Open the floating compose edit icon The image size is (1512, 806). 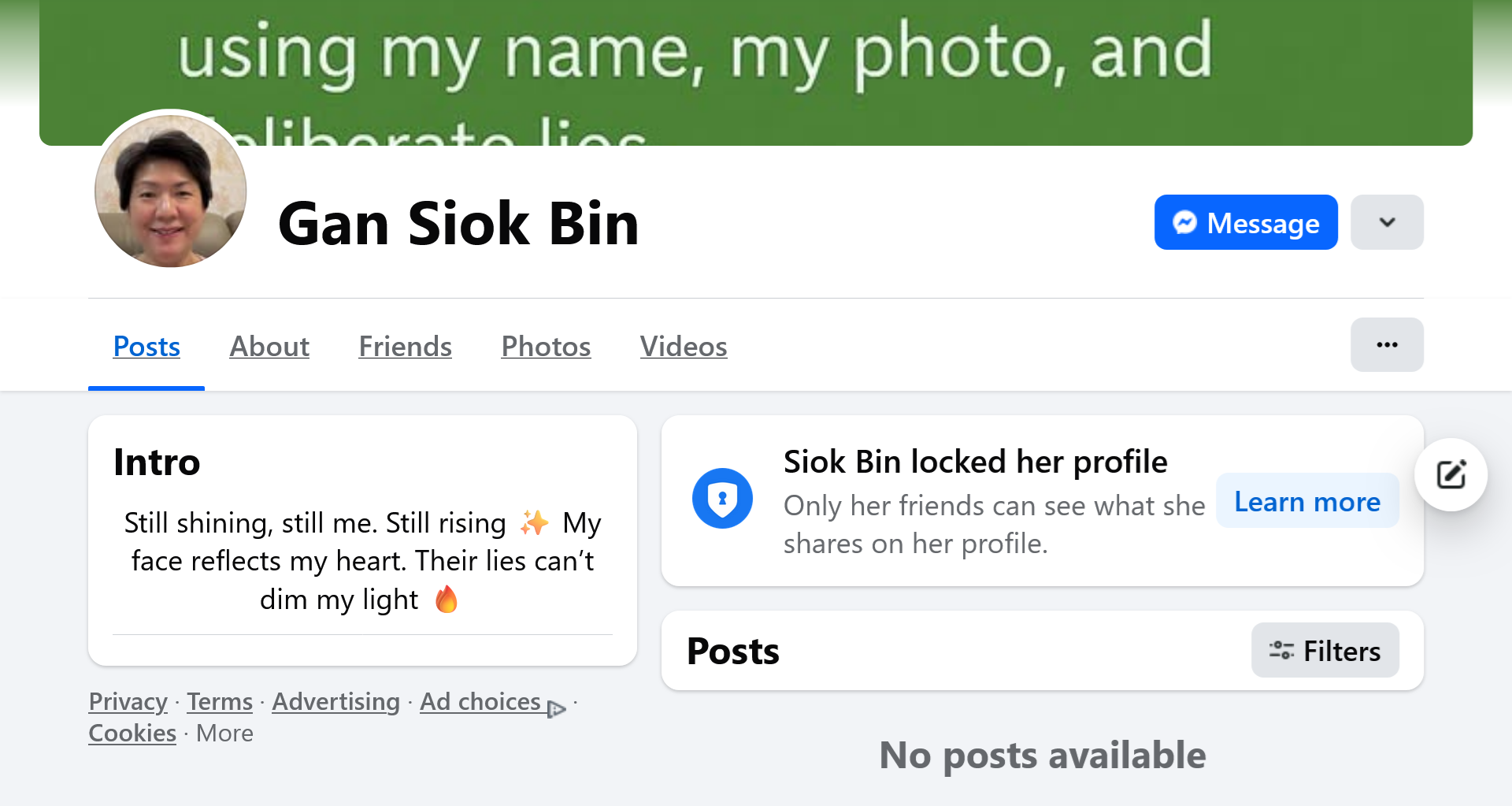point(1451,474)
